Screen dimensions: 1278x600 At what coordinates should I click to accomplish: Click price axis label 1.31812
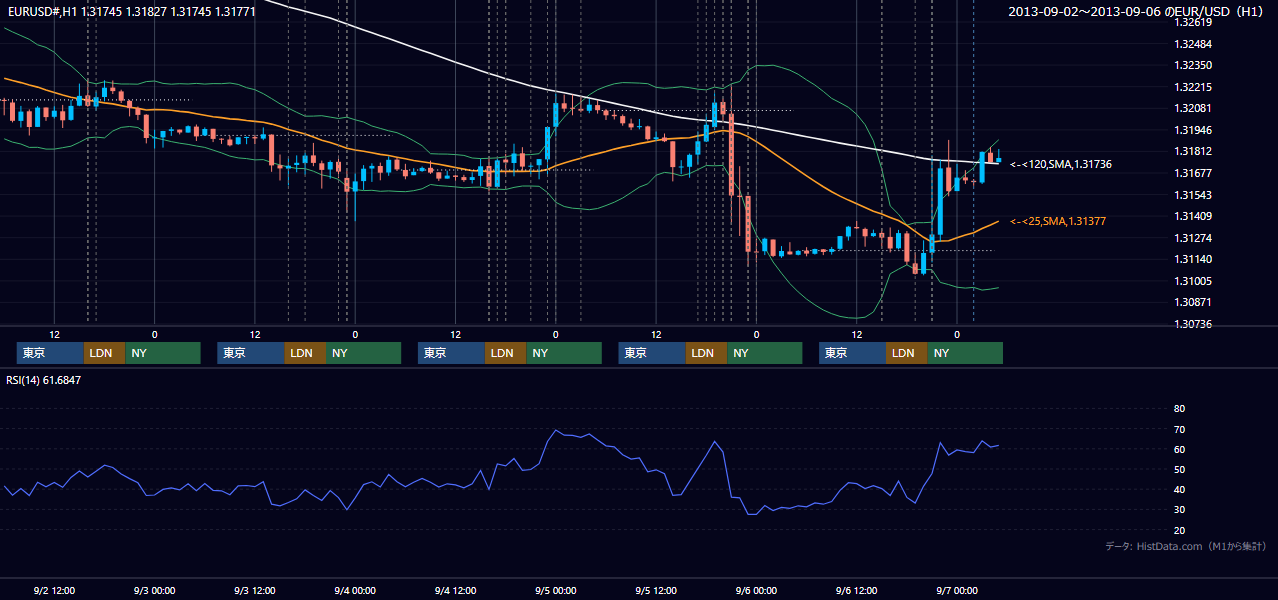tap(1193, 151)
